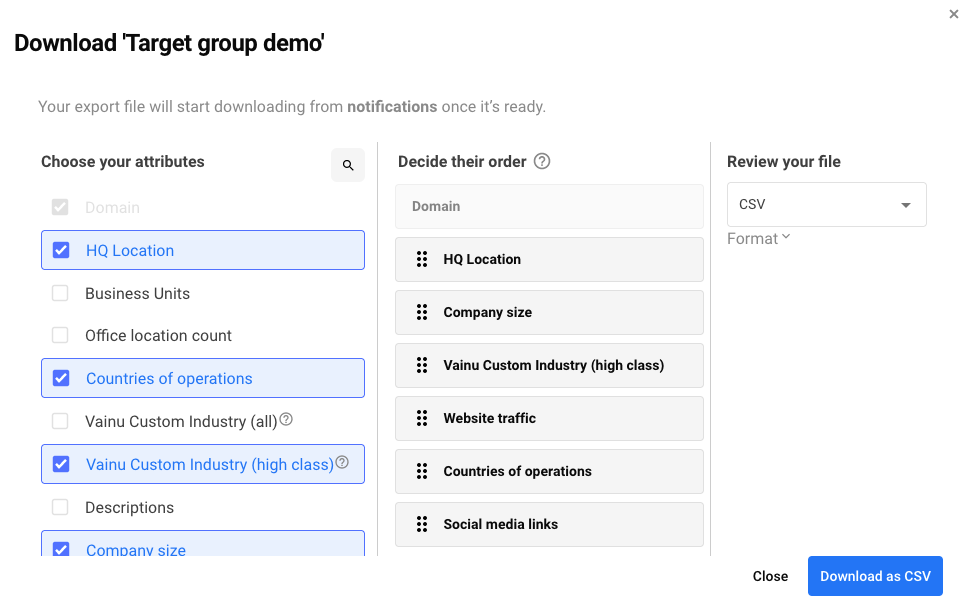This screenshot has height=606, width=972.
Task: Check the Office location count attribute
Action: [x=60, y=336]
